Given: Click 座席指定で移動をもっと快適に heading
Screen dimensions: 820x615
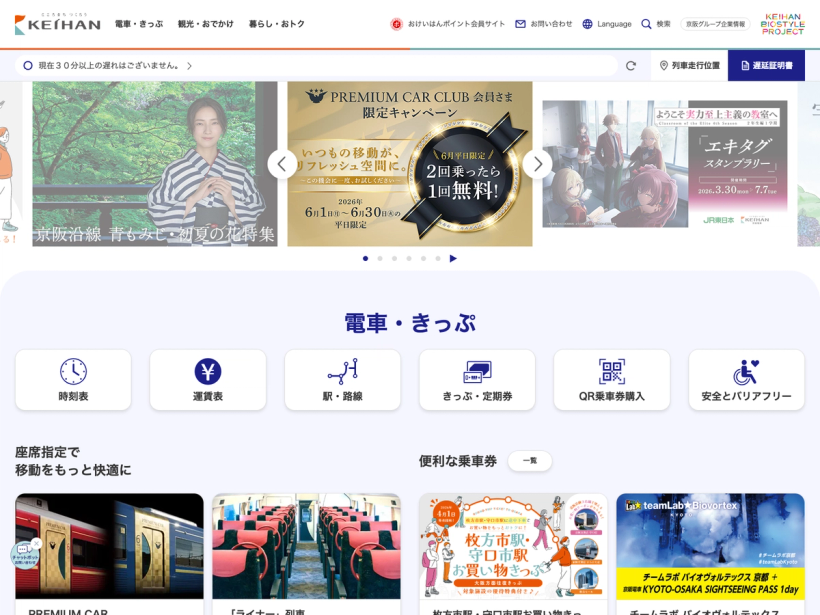Looking at the screenshot, I should (73, 461).
